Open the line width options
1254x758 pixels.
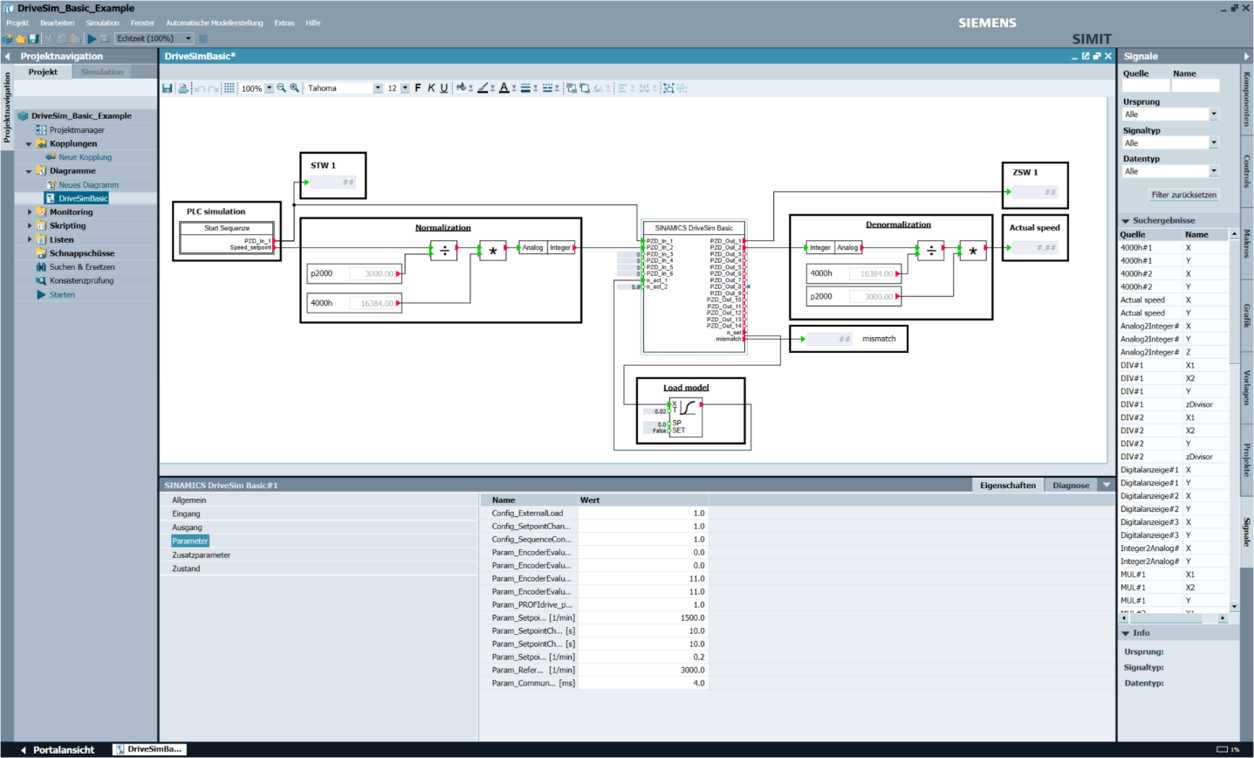[x=525, y=88]
